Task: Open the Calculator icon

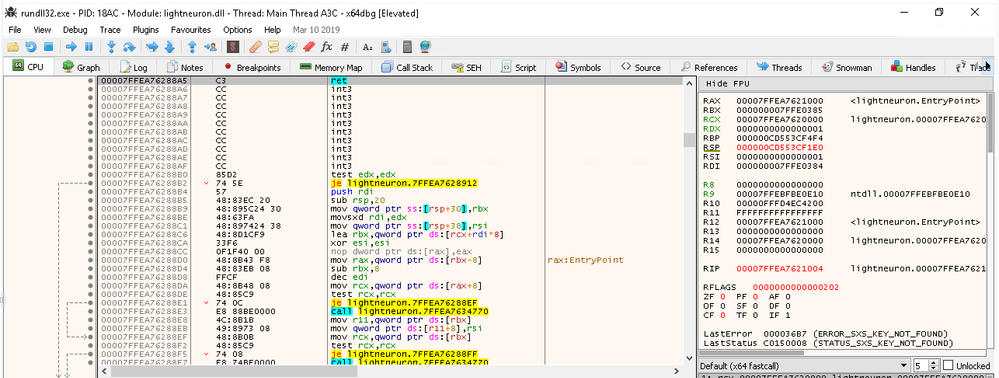Action: coord(408,47)
